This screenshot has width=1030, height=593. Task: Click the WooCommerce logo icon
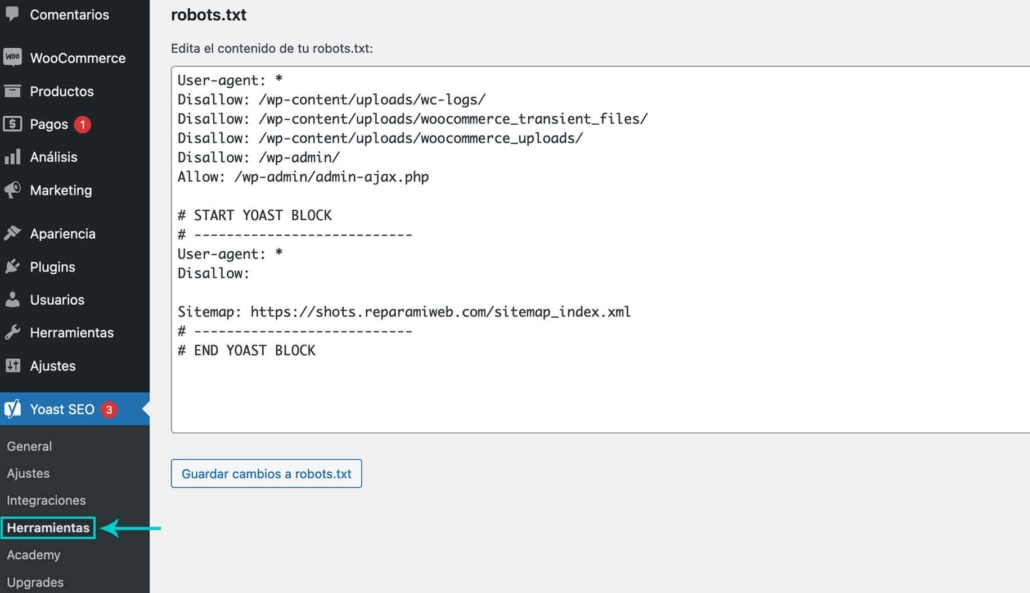[x=12, y=58]
